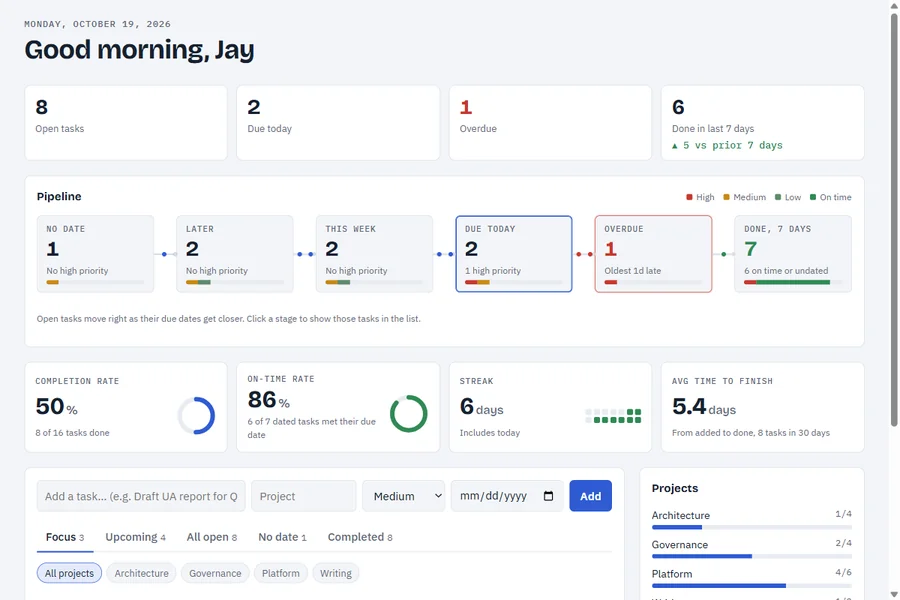This screenshot has height=600, width=900.
Task: Filter by the Governance chip
Action: click(215, 573)
